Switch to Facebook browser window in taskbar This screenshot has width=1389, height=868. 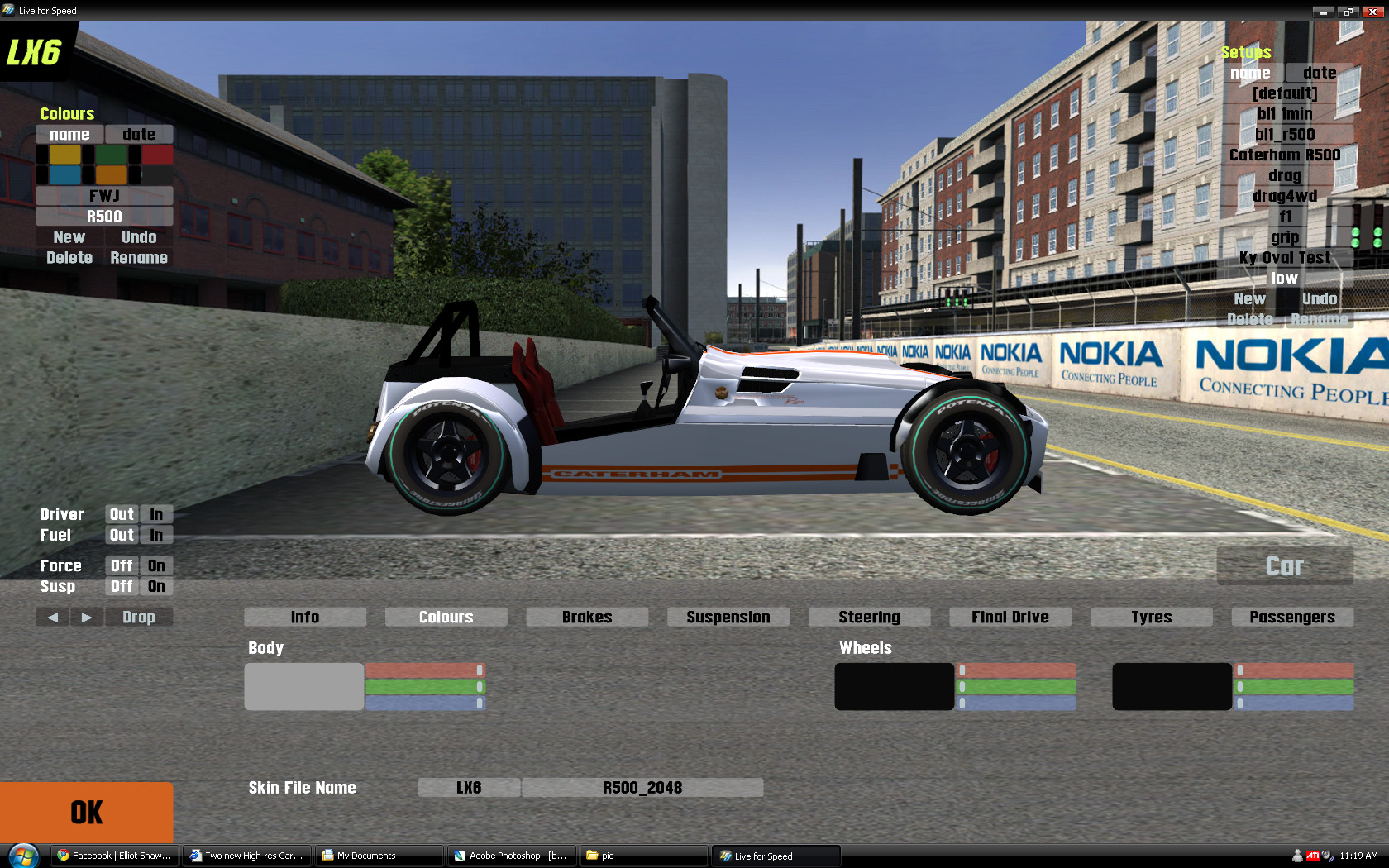coord(115,856)
